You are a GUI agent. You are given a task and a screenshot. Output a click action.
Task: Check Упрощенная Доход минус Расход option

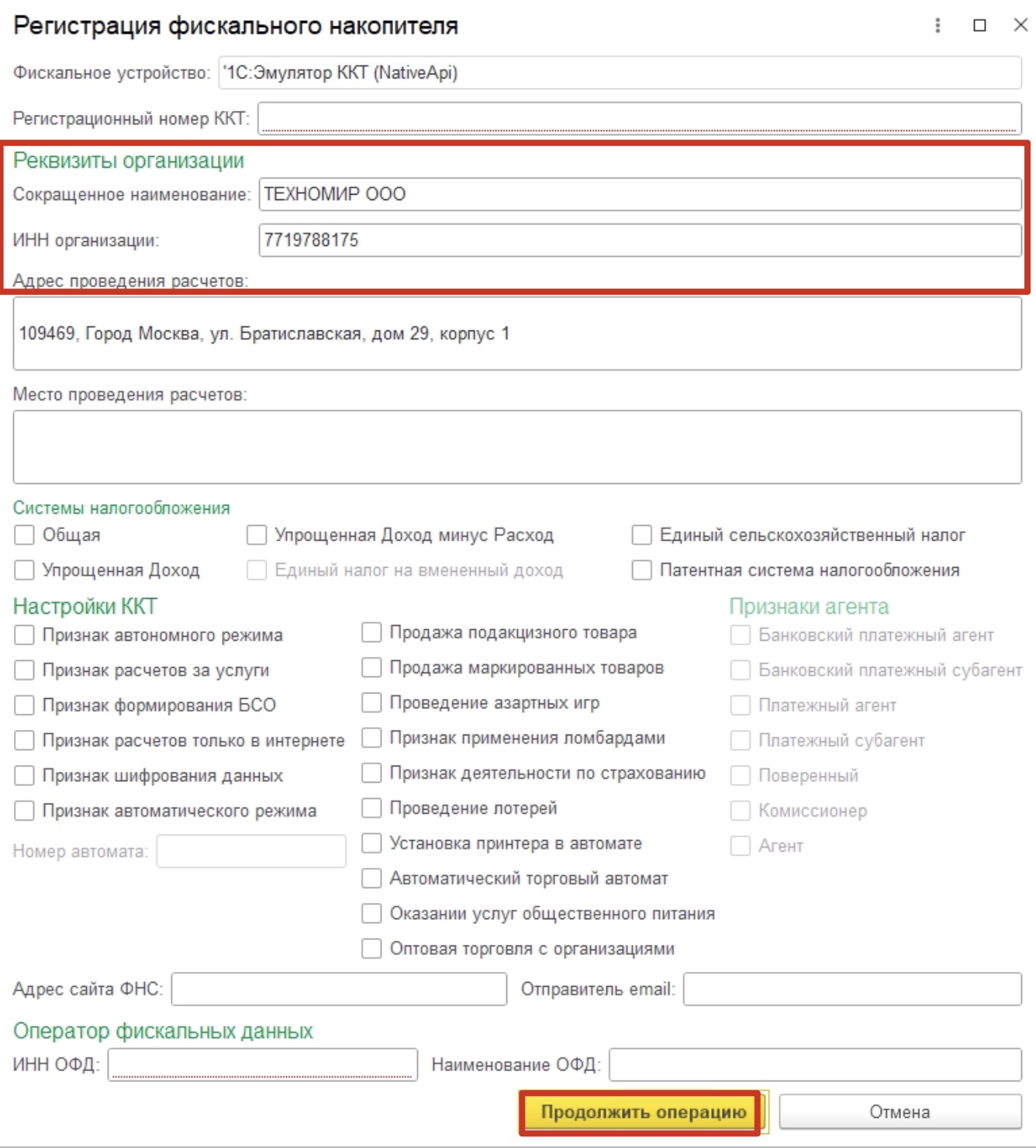coord(257,535)
